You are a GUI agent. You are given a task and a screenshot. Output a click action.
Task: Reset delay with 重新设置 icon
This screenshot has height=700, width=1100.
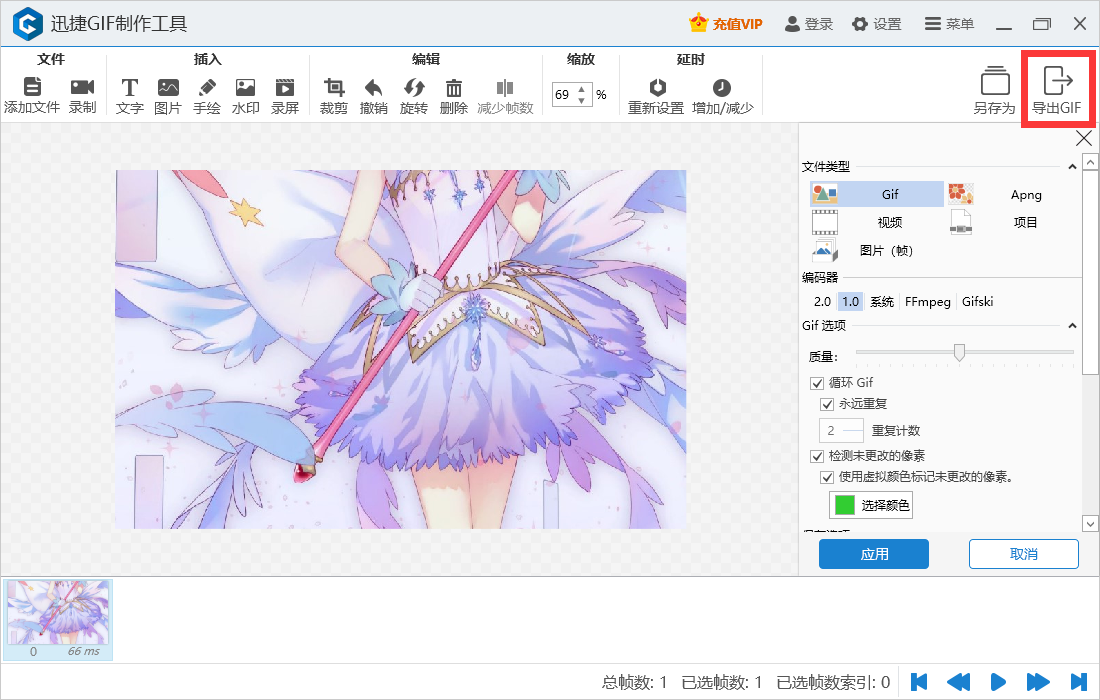pos(657,87)
